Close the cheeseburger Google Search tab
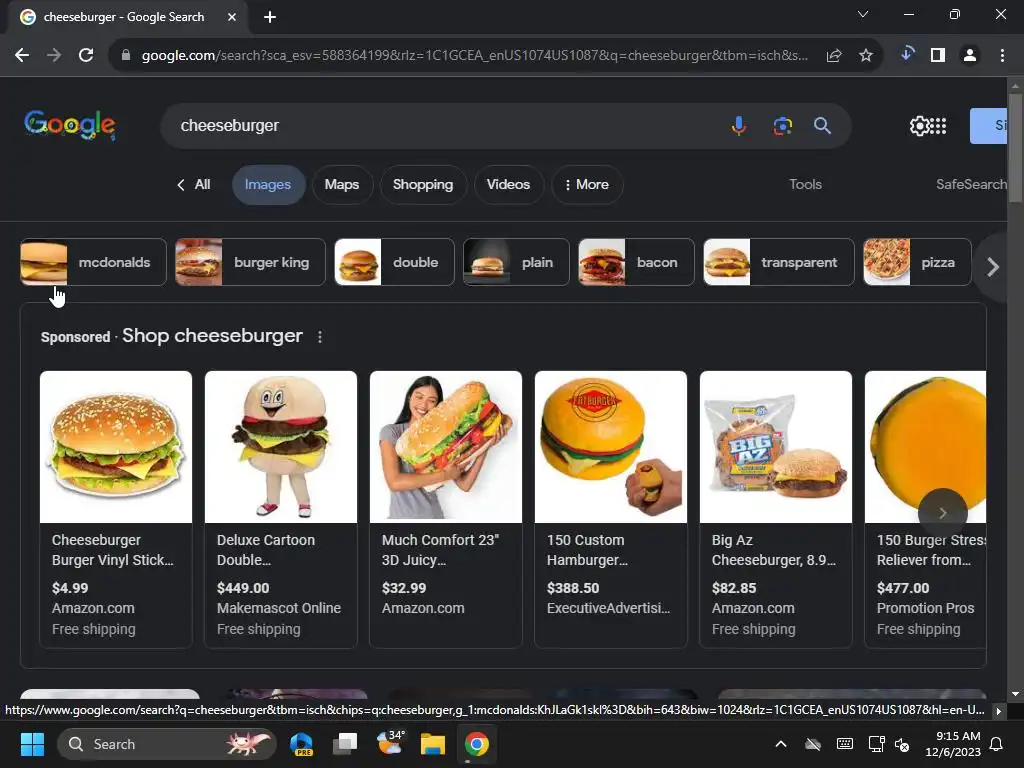This screenshot has height=768, width=1024. tap(232, 17)
